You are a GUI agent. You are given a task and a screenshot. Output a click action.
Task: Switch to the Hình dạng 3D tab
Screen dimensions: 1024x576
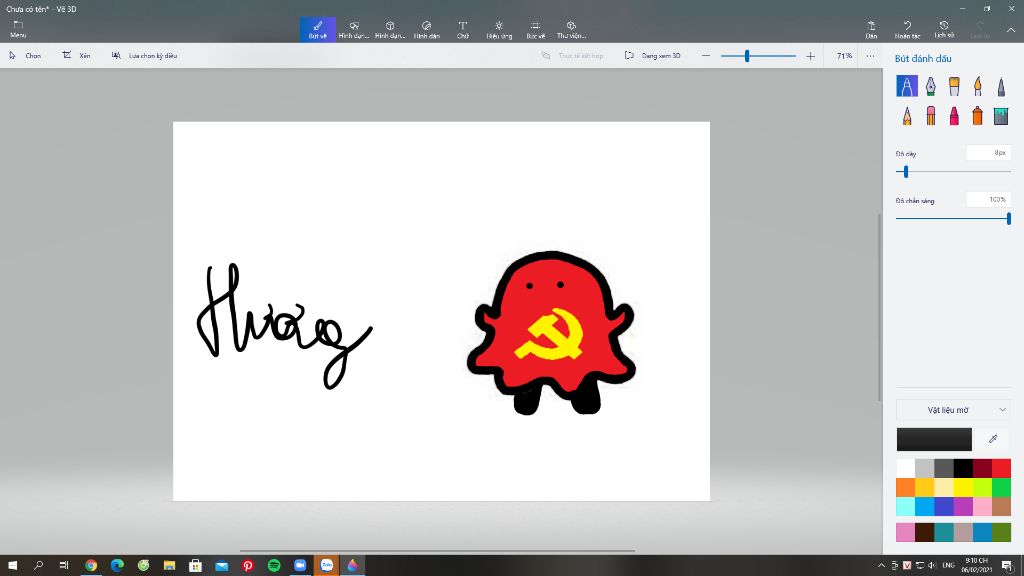[x=390, y=29]
